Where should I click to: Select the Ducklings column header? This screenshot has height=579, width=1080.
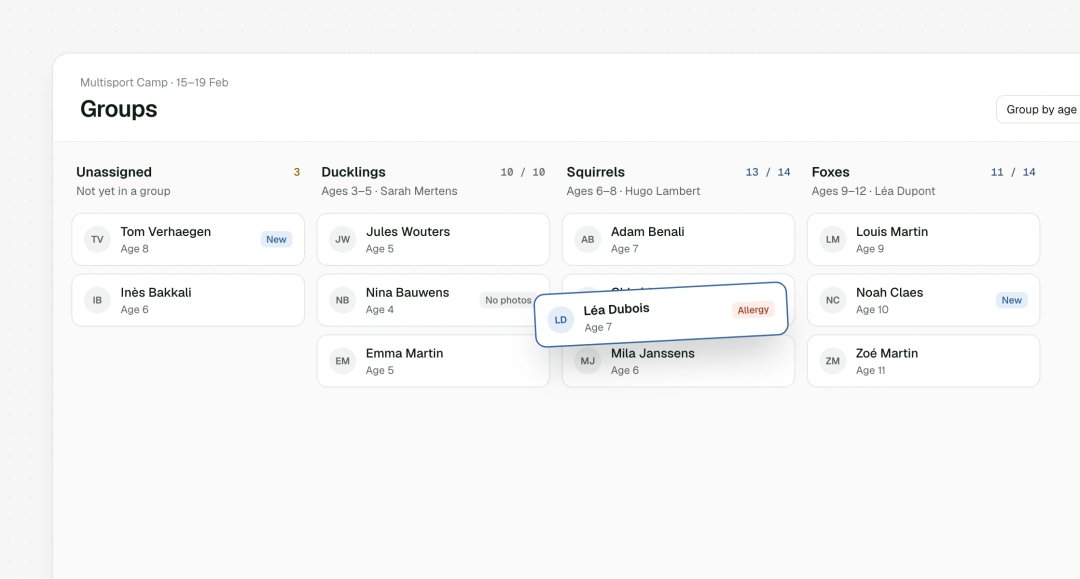click(353, 172)
